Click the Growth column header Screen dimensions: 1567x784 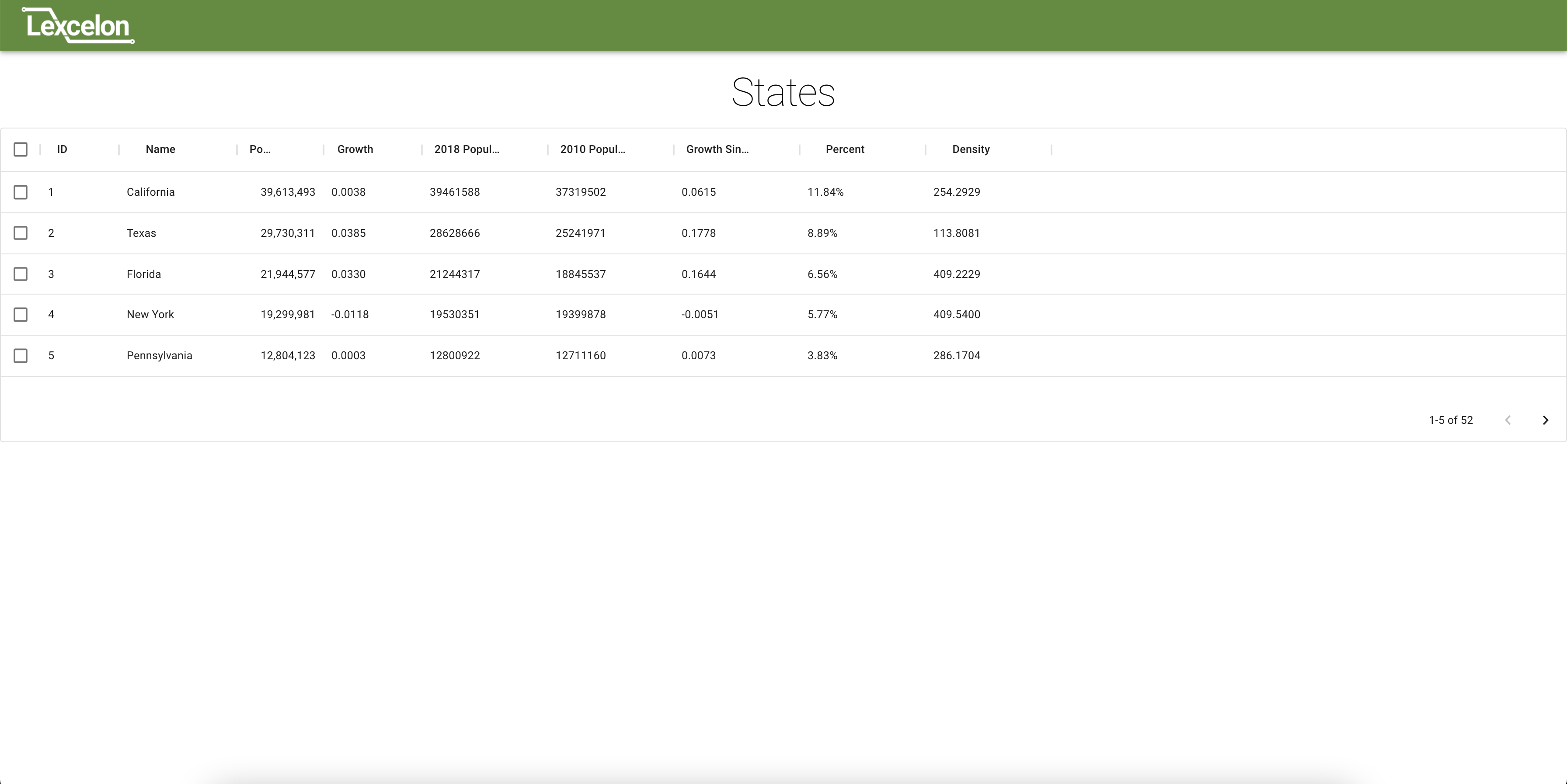(355, 149)
